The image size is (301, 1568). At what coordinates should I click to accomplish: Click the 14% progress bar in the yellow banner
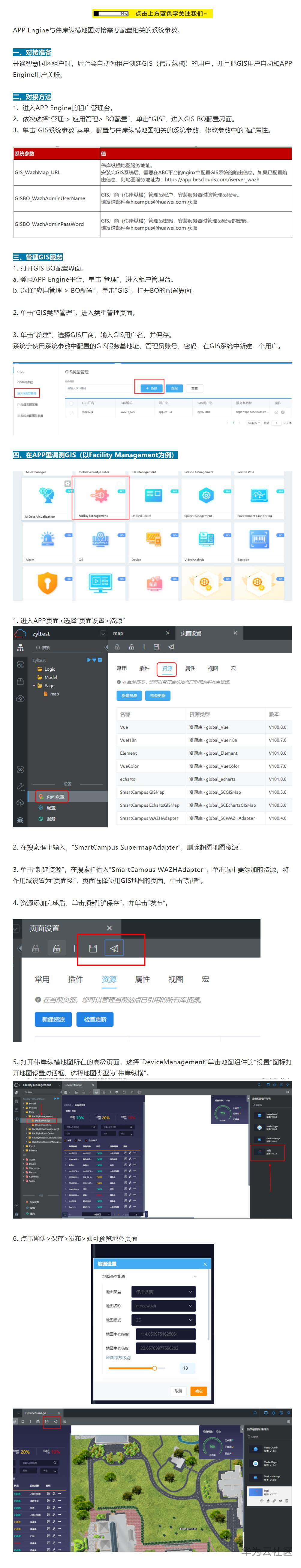pyautogui.click(x=112, y=14)
